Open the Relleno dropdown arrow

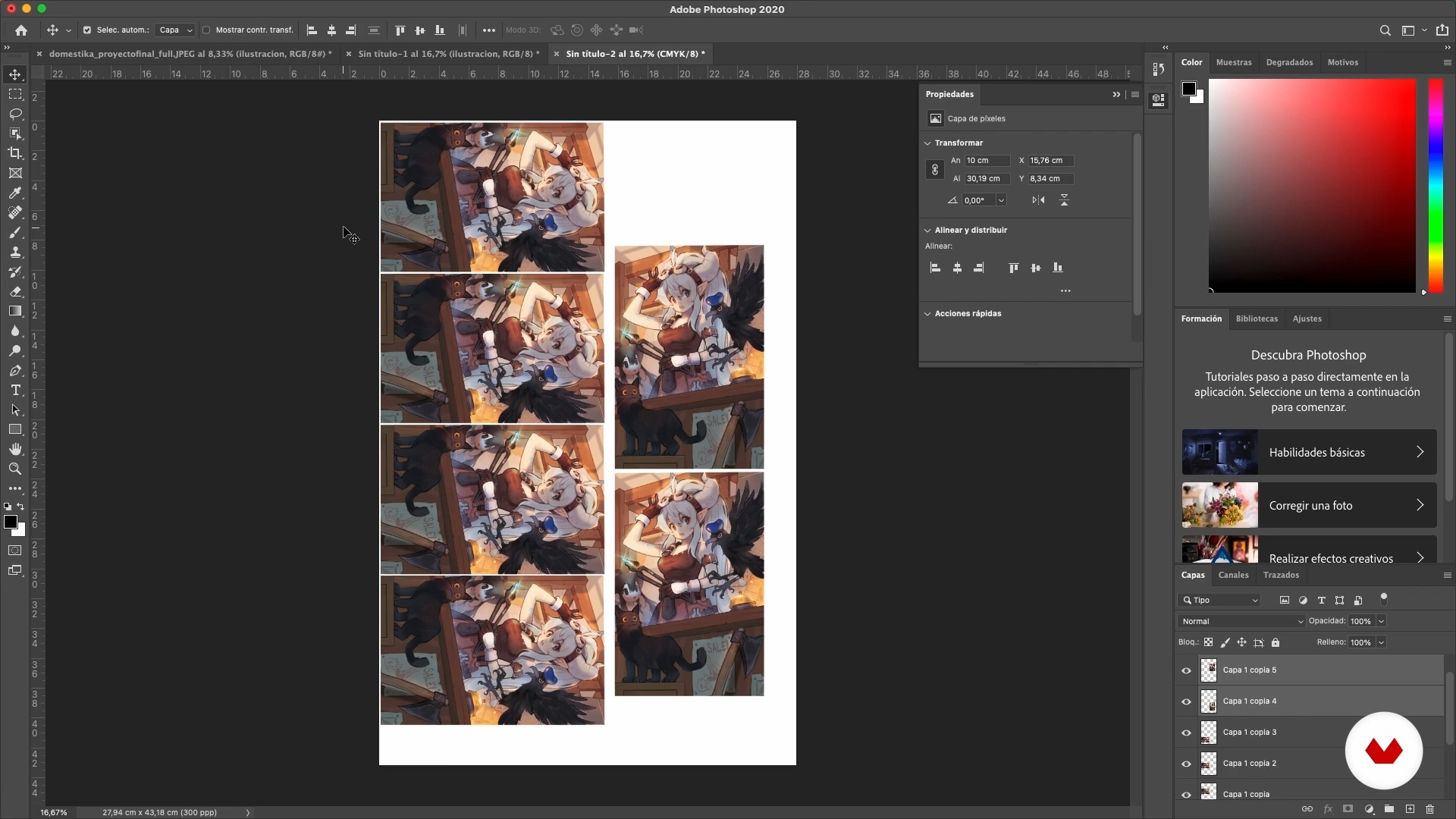(1381, 642)
